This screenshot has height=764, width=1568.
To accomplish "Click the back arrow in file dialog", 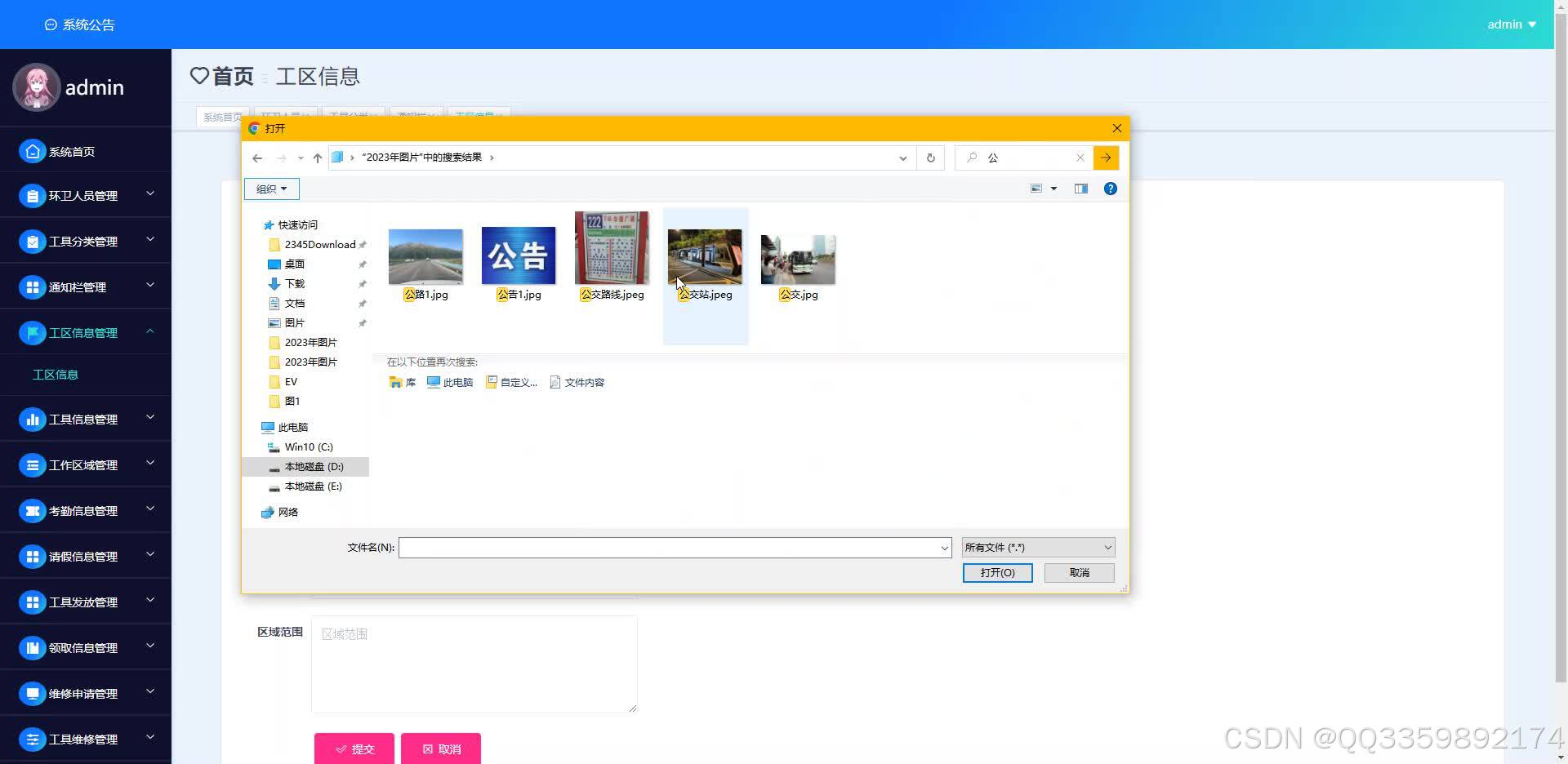I will point(257,158).
